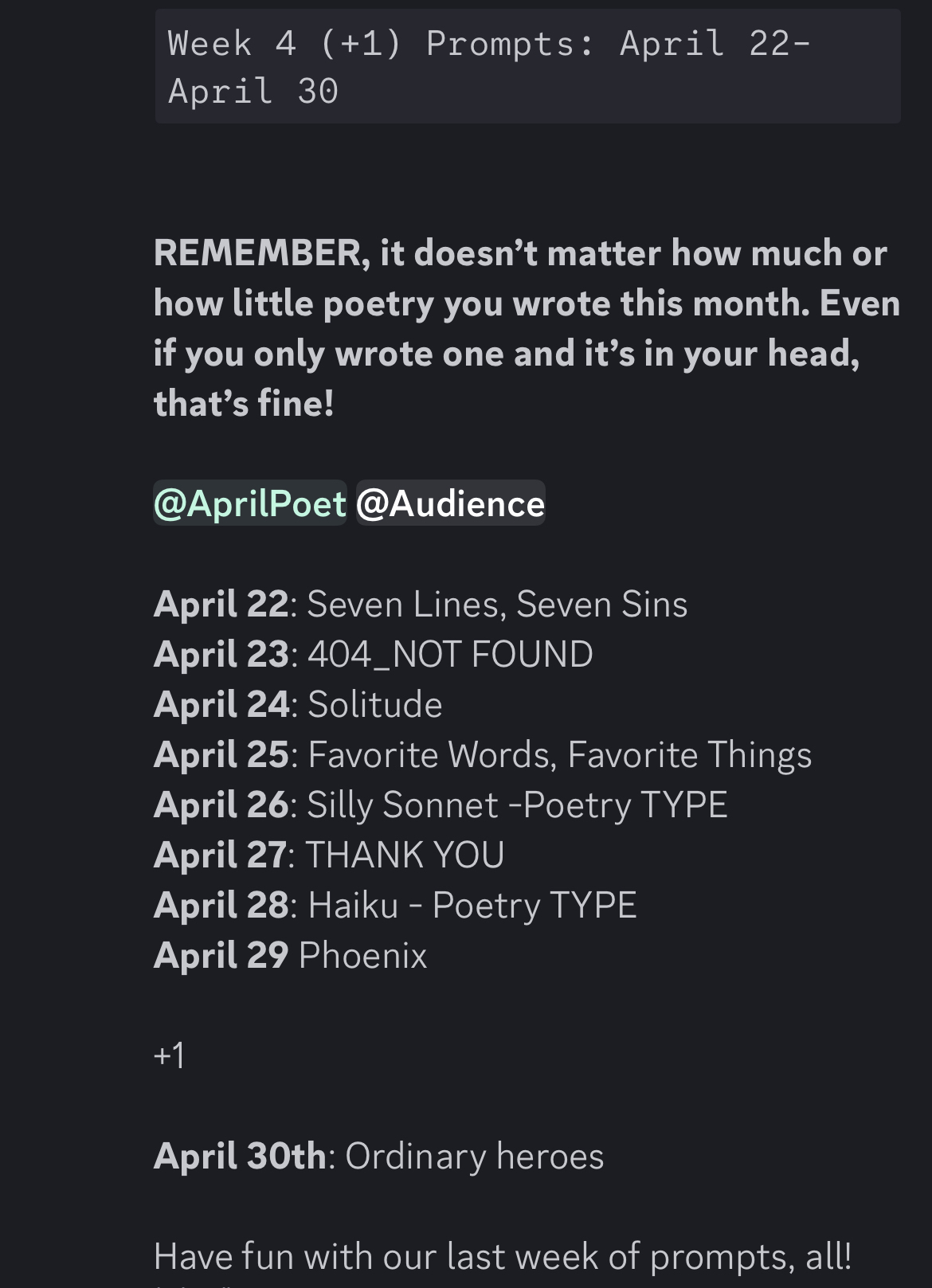Image resolution: width=932 pixels, height=1288 pixels.
Task: Select the Haiku - Poetry TYPE prompt
Action: pyautogui.click(x=472, y=905)
